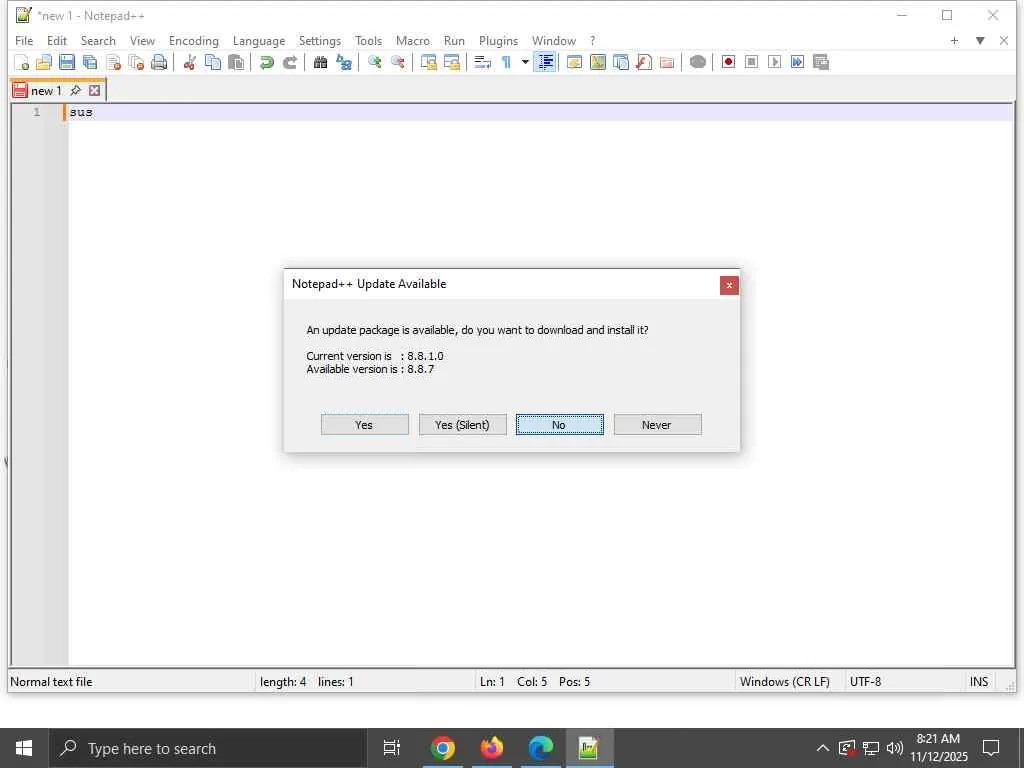Click No to decline the update

560,424
